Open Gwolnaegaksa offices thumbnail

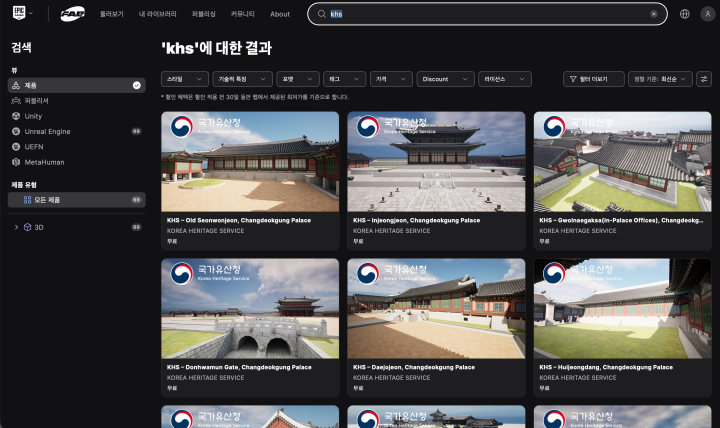tap(623, 162)
